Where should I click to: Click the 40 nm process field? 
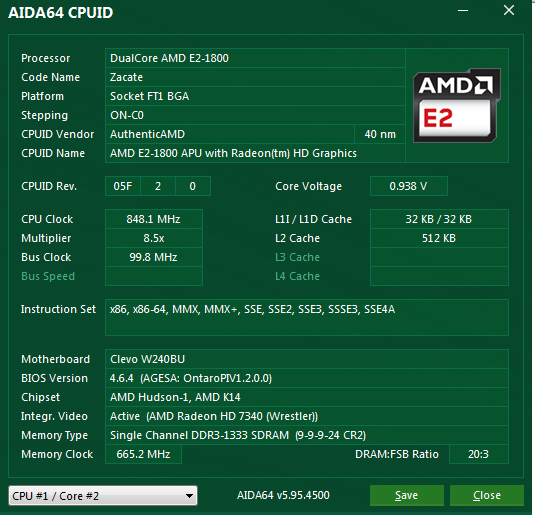tap(380, 134)
